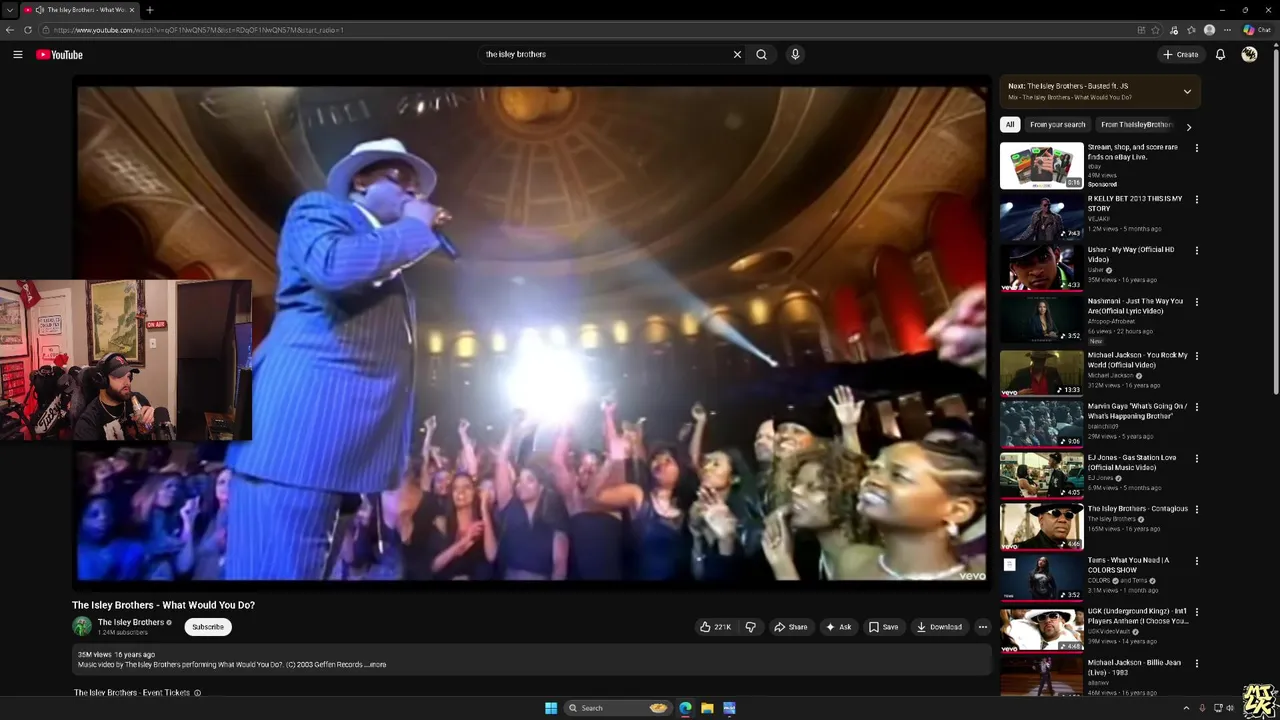Share the Isley Brothers video
The image size is (1280, 720).
pyautogui.click(x=791, y=627)
